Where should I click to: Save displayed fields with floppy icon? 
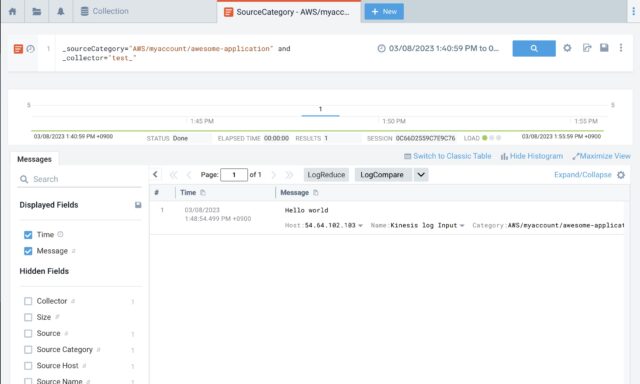tap(138, 205)
